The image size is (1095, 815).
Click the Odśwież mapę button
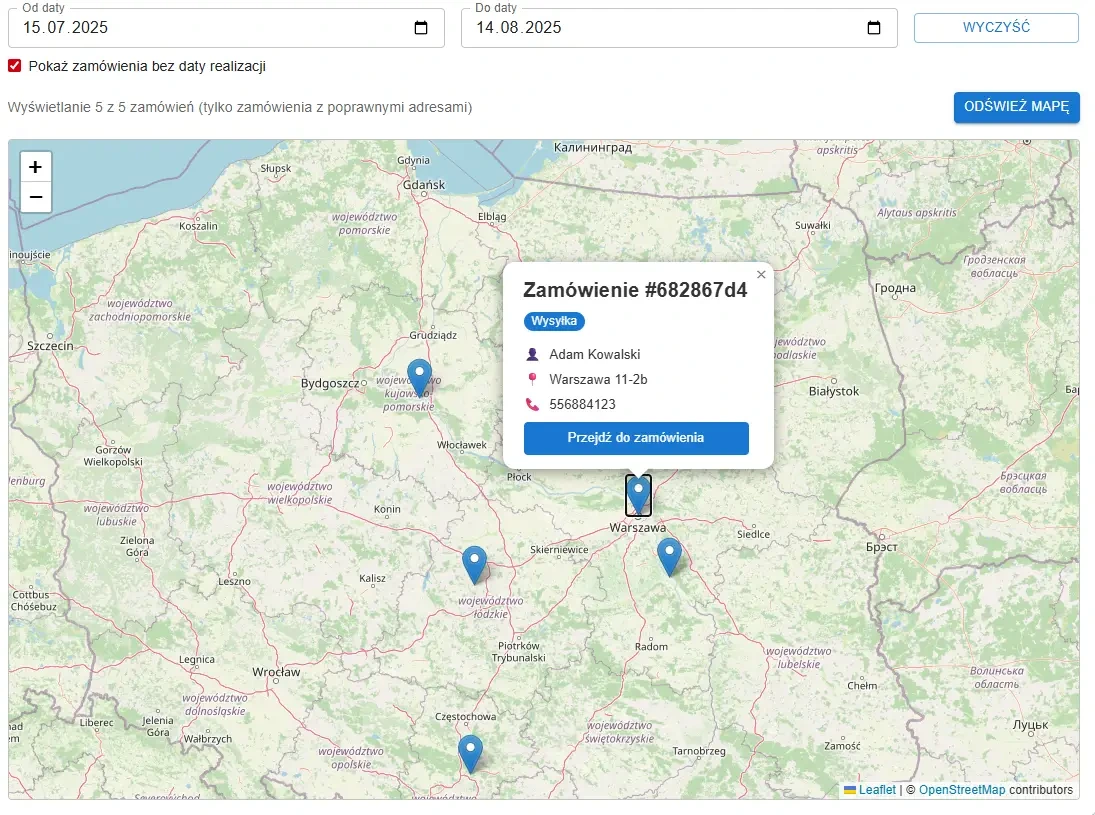[1016, 107]
